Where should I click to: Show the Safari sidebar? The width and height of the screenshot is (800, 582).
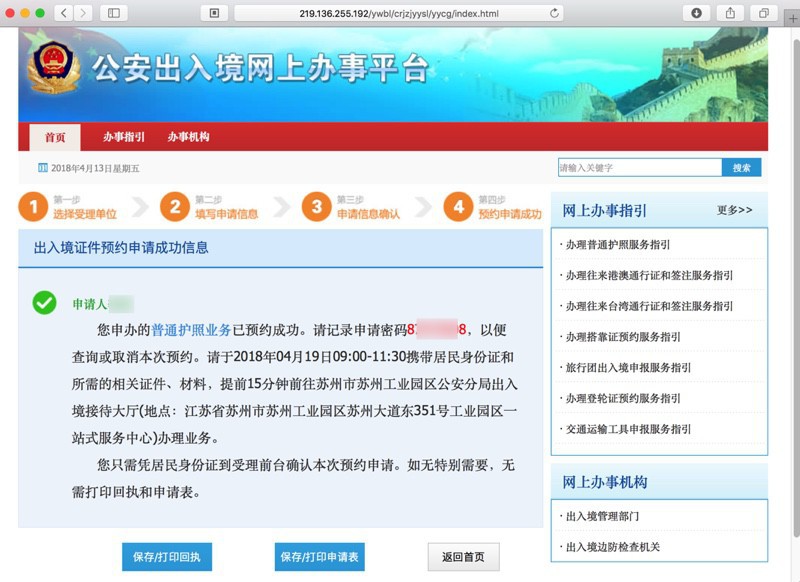114,13
